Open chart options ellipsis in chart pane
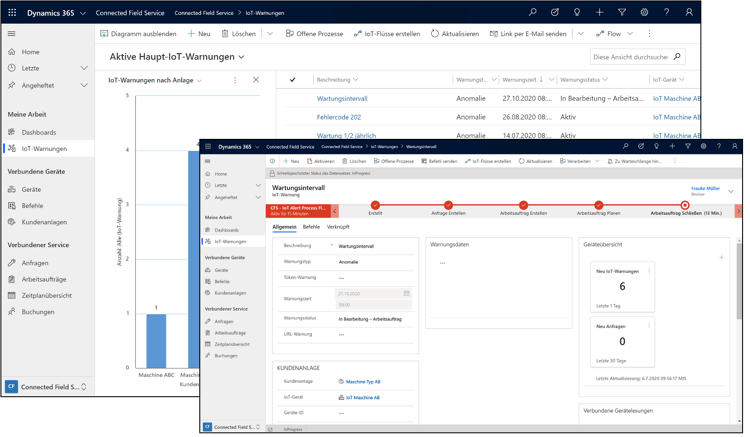This screenshot has height=437, width=750. point(235,80)
